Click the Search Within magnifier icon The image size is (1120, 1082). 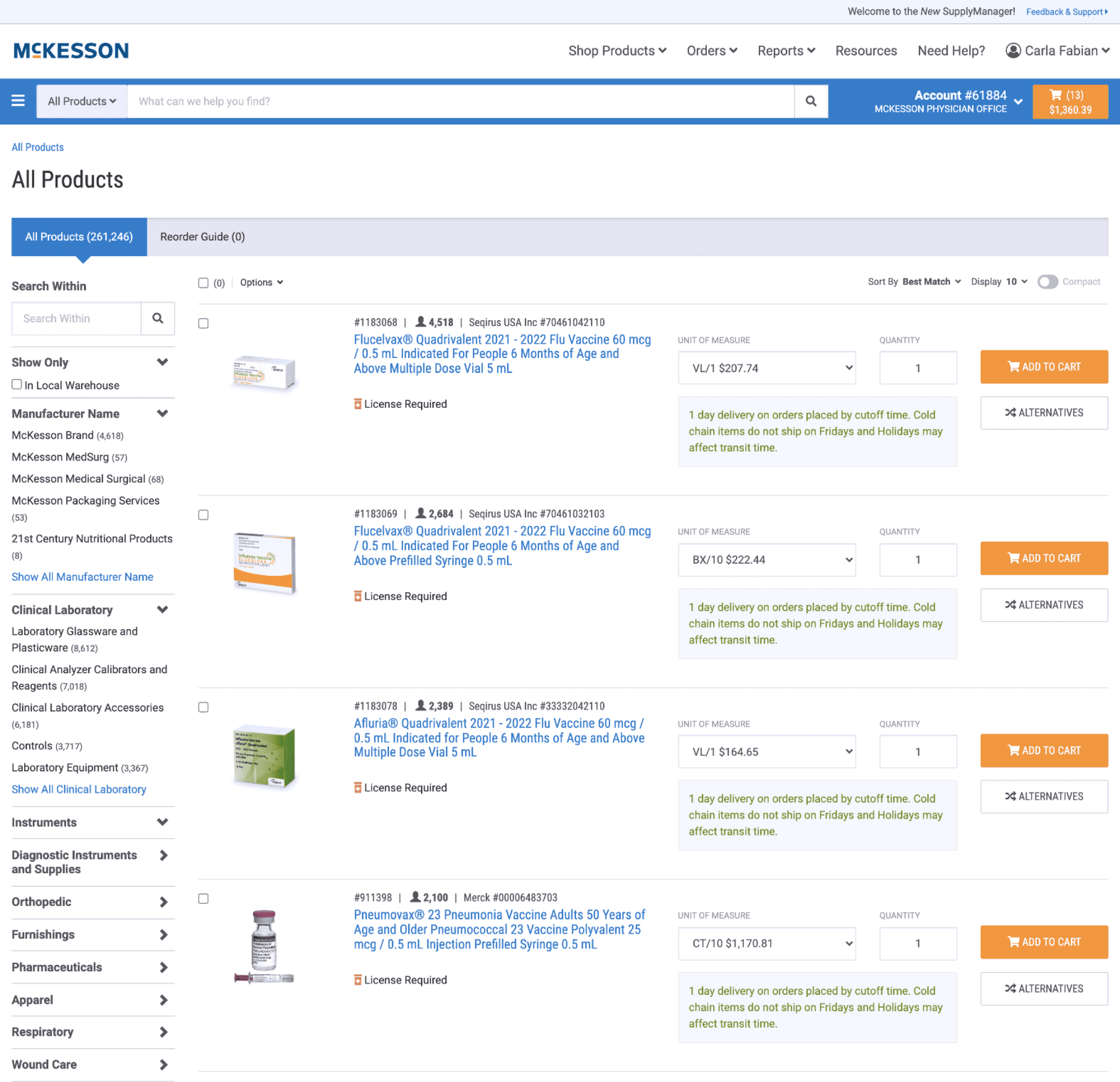(158, 318)
